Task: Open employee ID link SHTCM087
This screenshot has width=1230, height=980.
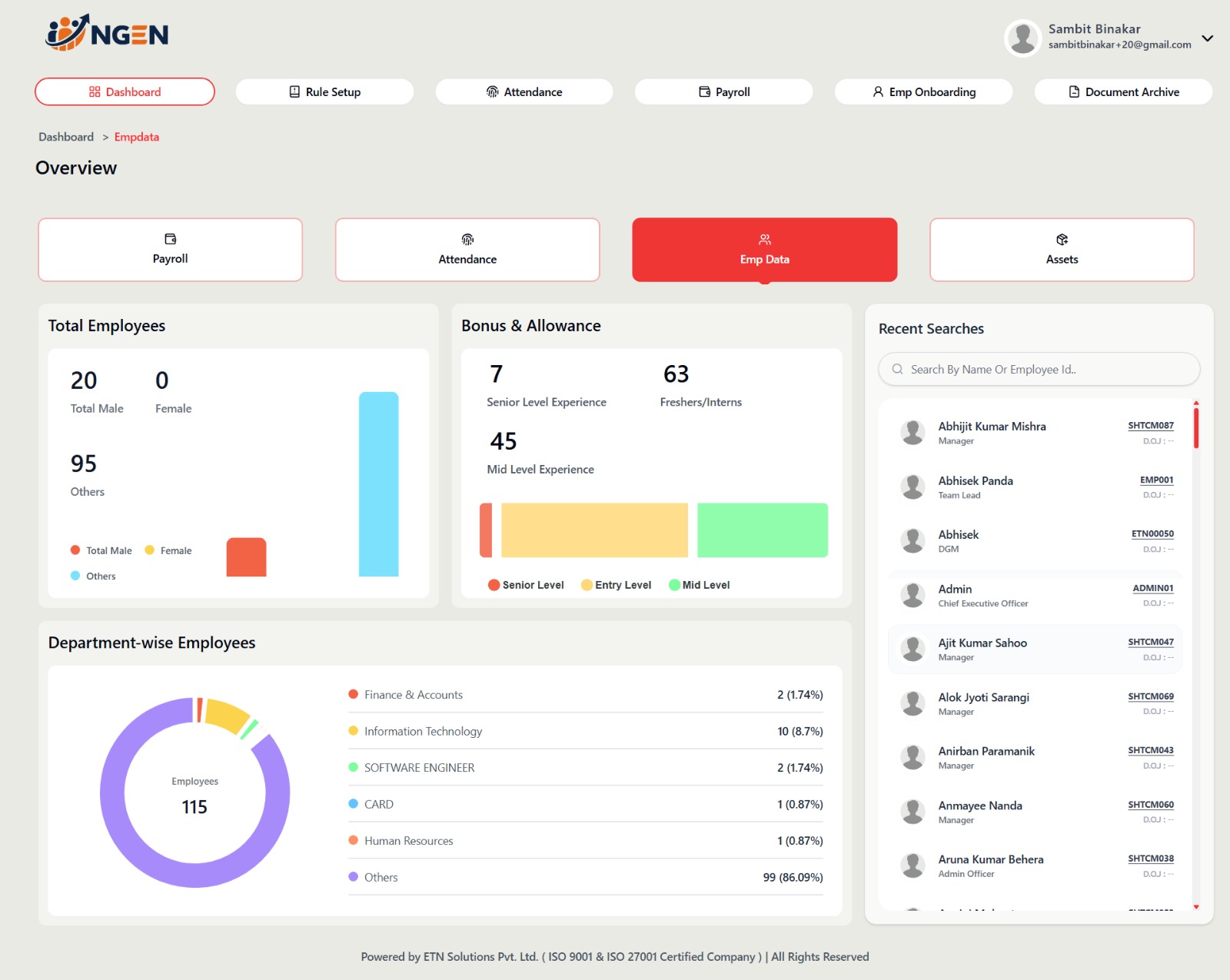Action: pyautogui.click(x=1150, y=426)
